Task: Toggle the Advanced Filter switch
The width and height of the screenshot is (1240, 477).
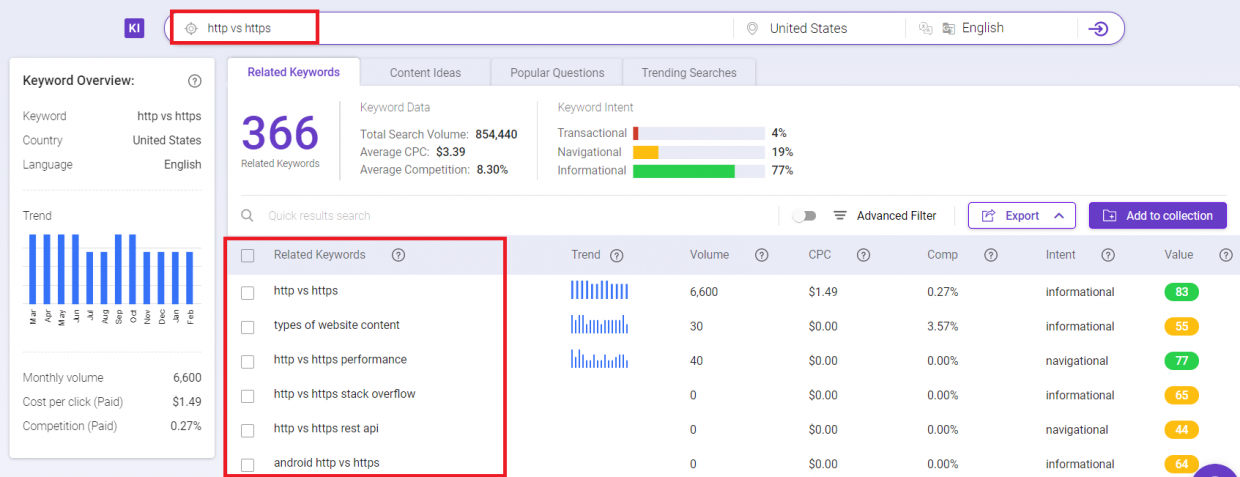Action: tap(804, 215)
